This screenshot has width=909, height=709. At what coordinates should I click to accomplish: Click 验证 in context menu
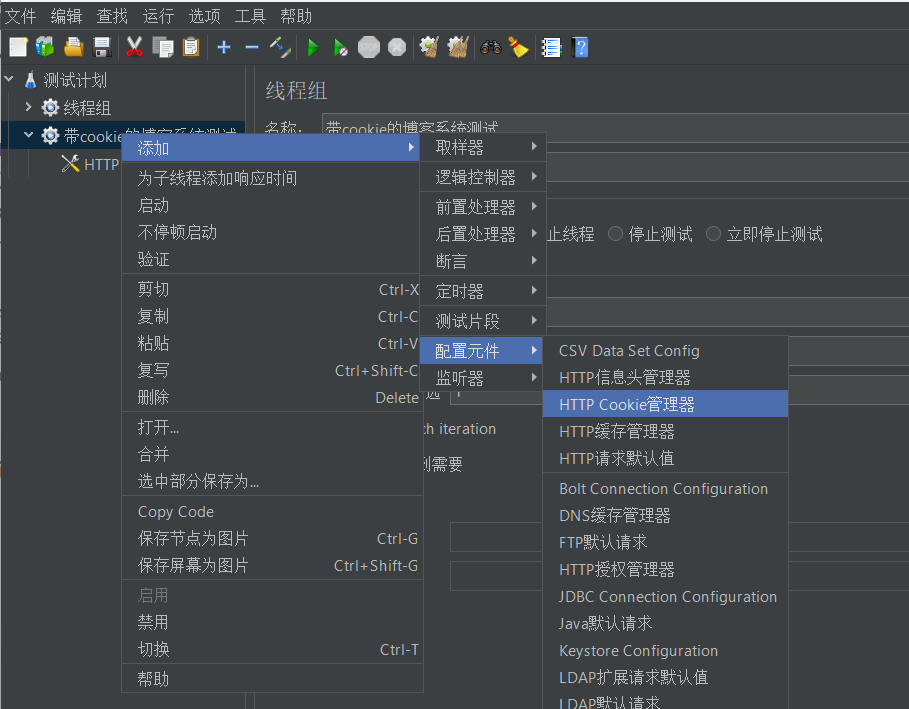point(272,259)
